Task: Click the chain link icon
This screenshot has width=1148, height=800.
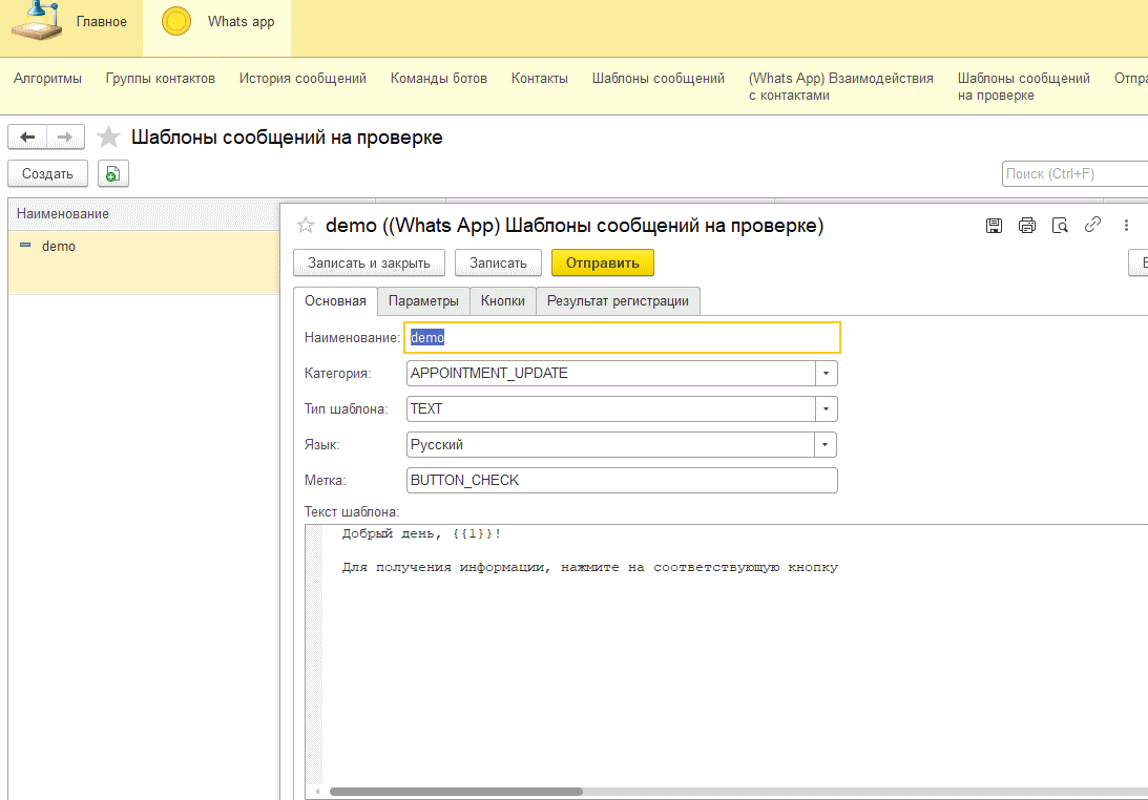Action: pos(1092,225)
